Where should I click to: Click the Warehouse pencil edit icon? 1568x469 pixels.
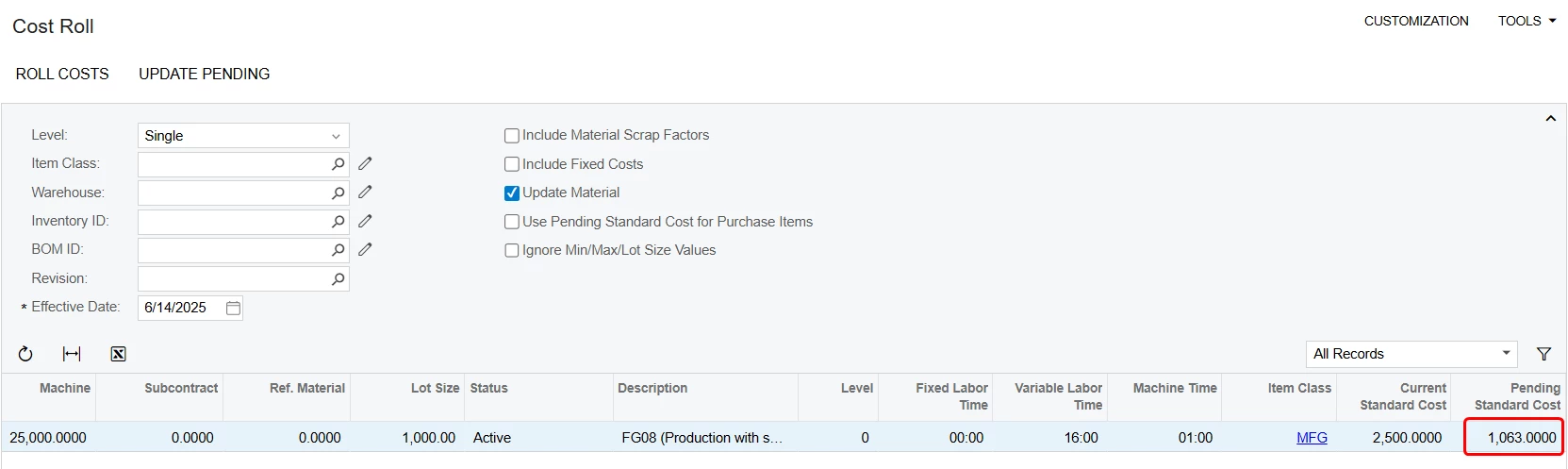pos(365,193)
